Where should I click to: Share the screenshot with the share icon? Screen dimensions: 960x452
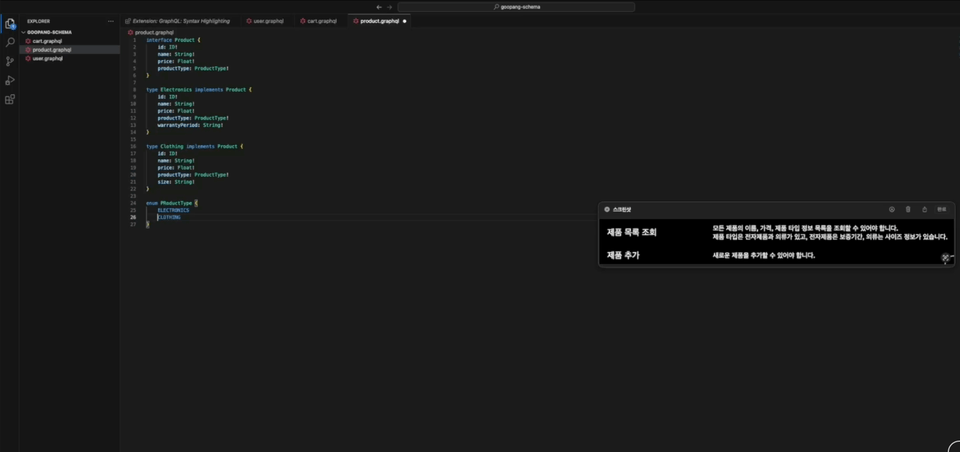tap(924, 209)
